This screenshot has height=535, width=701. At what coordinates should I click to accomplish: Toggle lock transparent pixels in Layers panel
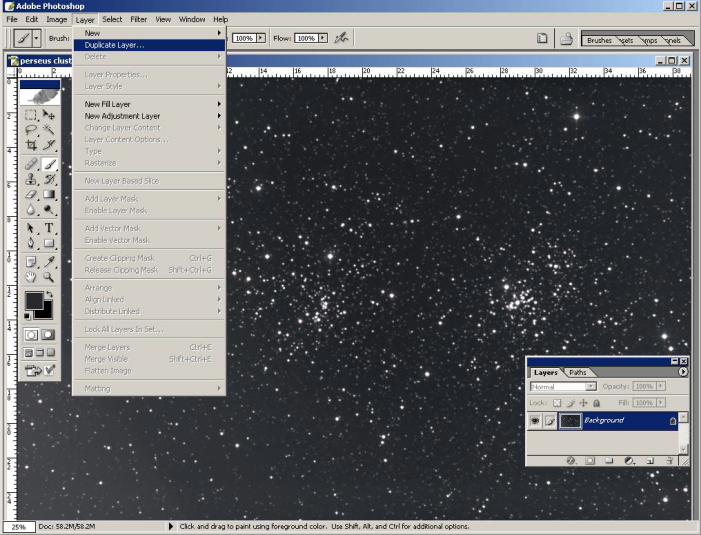(x=558, y=402)
